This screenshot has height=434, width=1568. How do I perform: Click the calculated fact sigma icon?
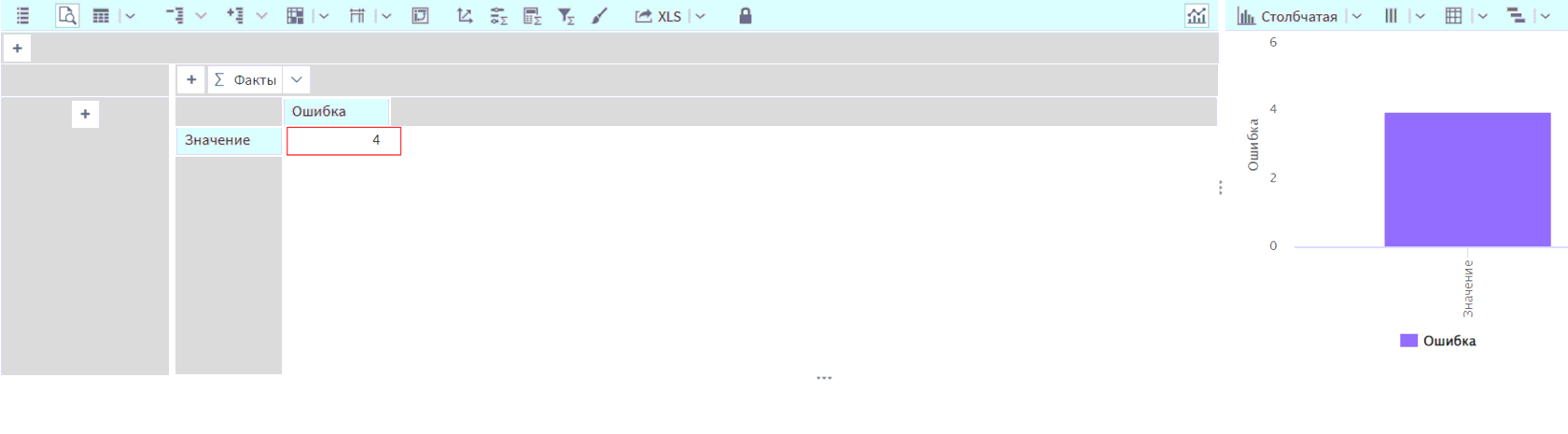click(532, 16)
